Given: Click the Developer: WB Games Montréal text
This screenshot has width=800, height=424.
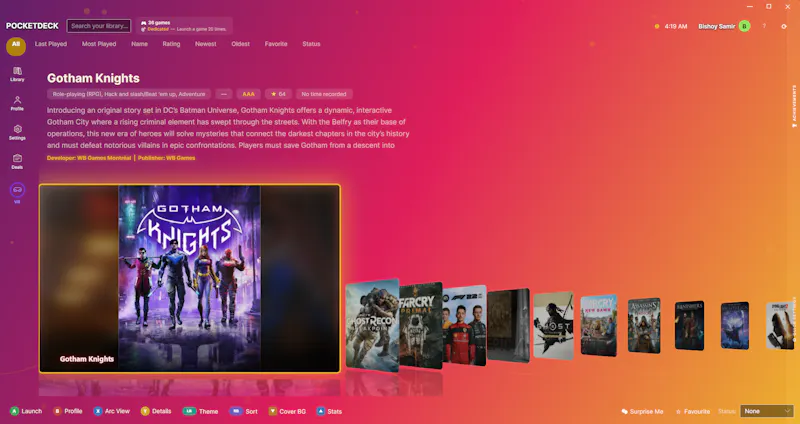Looking at the screenshot, I should pos(89,158).
